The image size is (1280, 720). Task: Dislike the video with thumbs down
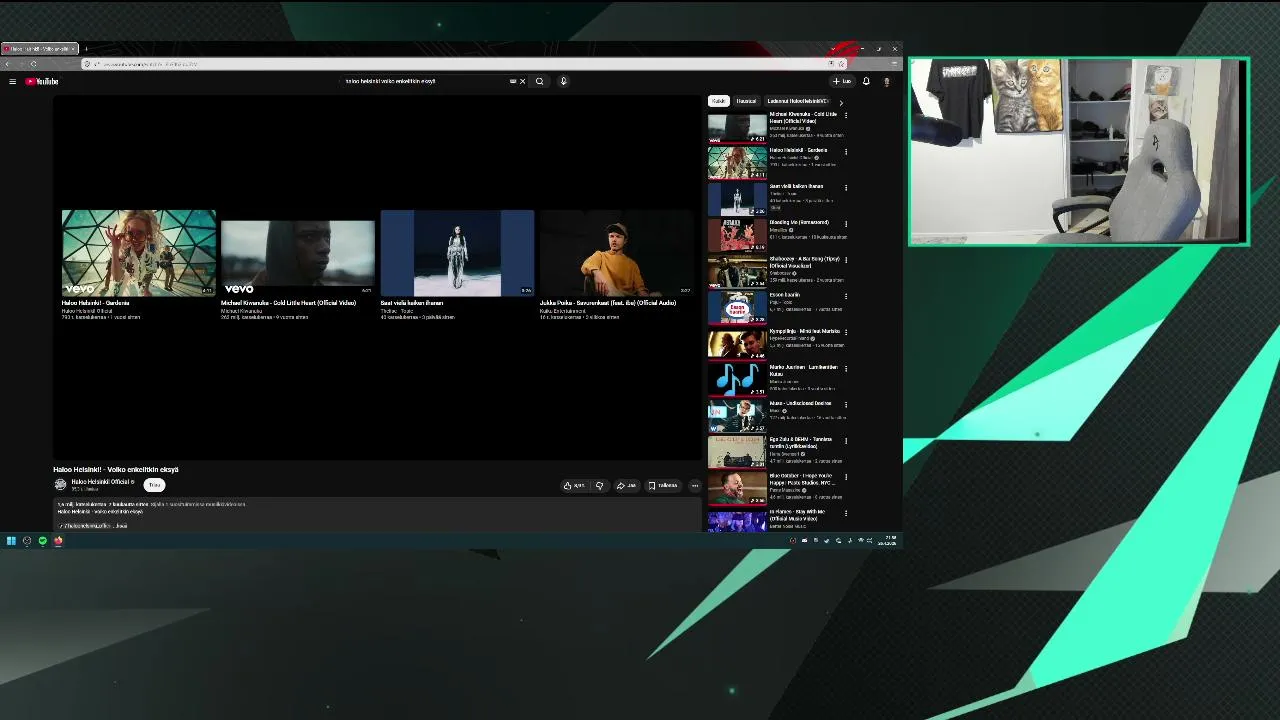(x=599, y=486)
